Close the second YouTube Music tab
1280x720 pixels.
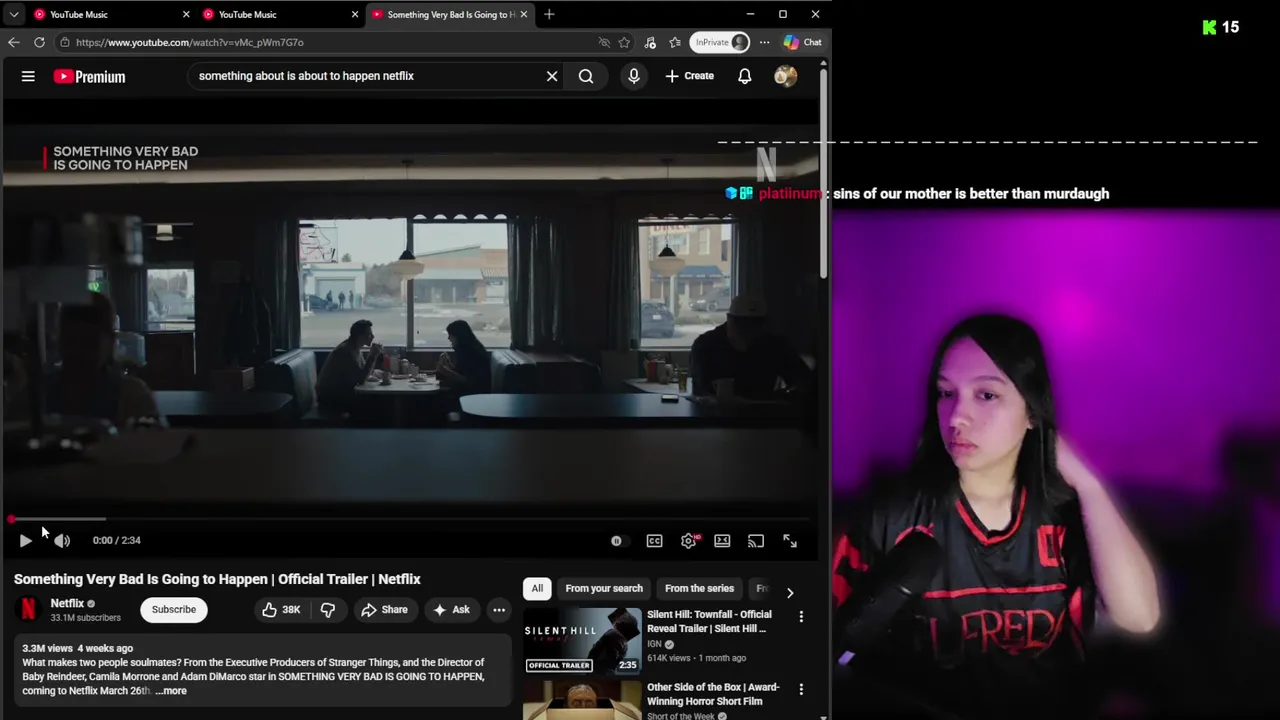[354, 14]
